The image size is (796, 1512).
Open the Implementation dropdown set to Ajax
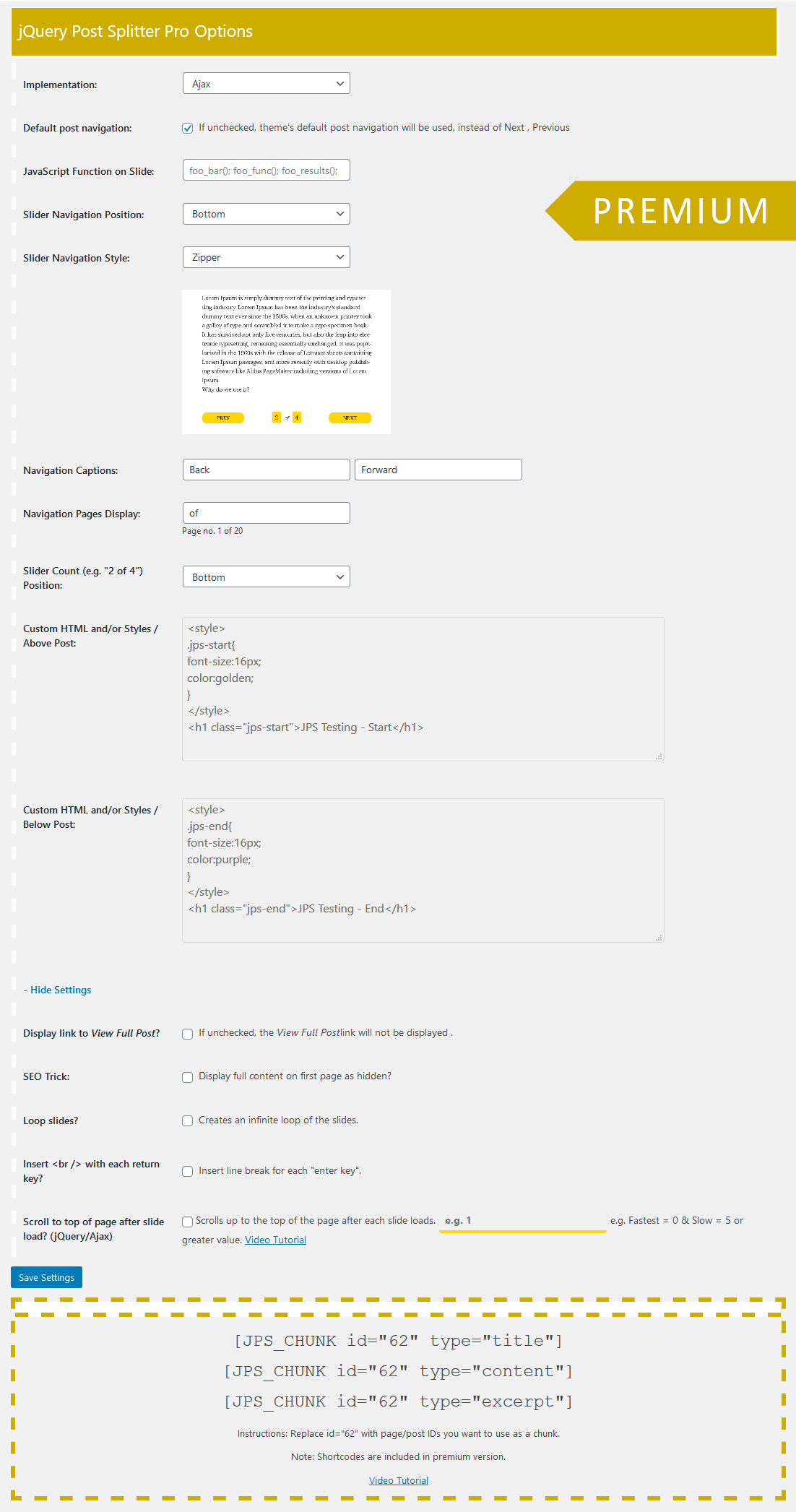[266, 83]
